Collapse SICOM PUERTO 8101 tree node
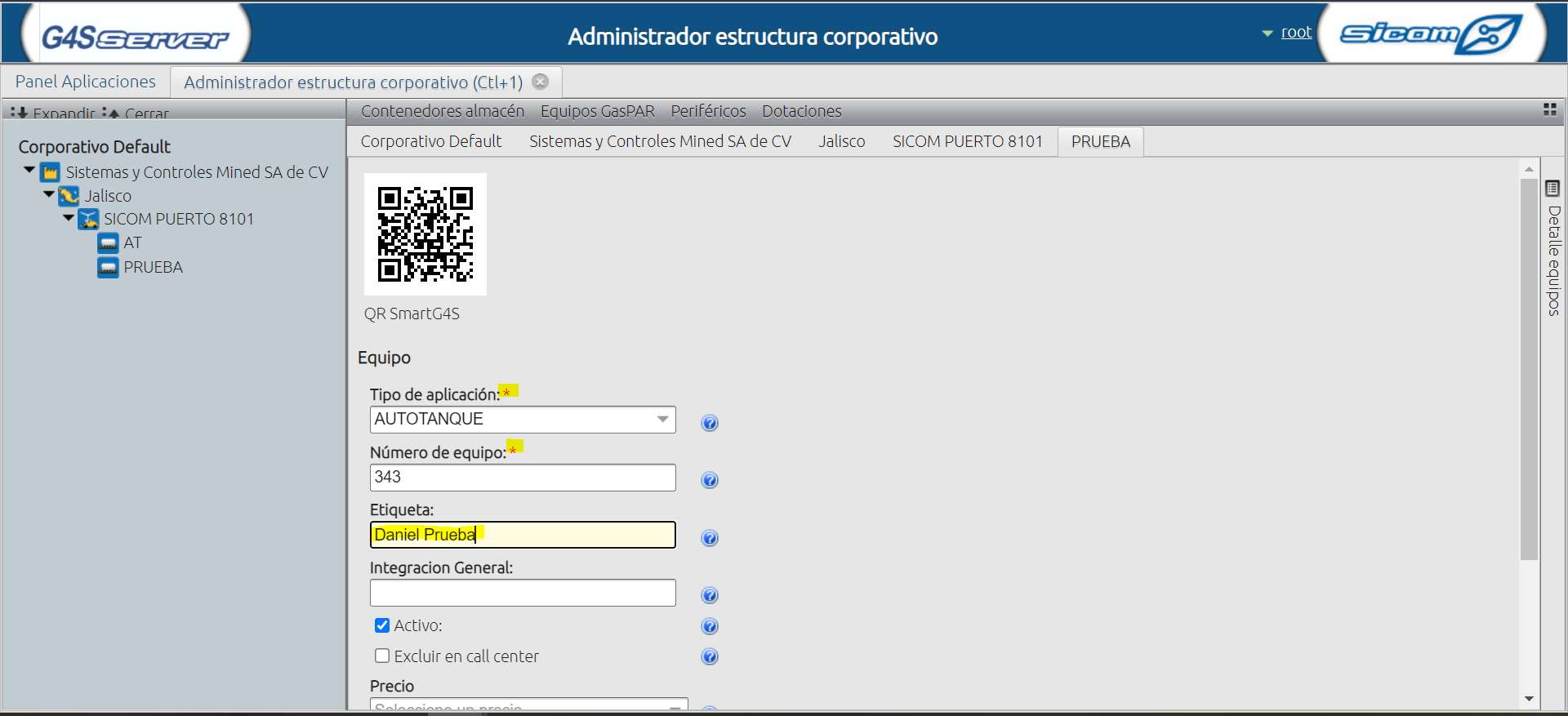The width and height of the screenshot is (1568, 716). click(69, 217)
